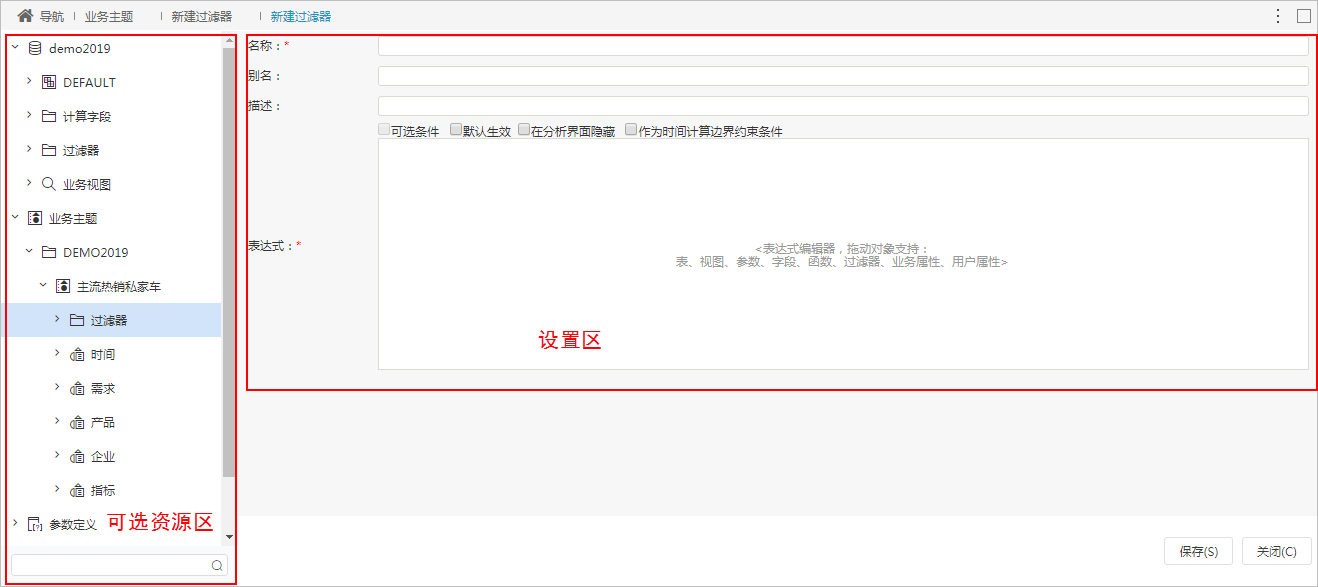This screenshot has height=587, width=1318.
Task: Click the DEFAULT schema icon
Action: (49, 82)
